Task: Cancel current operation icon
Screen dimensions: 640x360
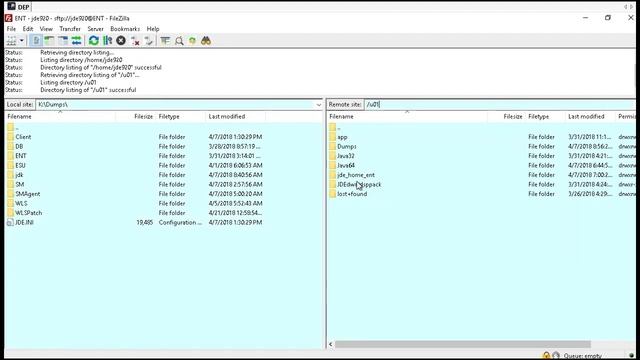Action: [x=121, y=40]
